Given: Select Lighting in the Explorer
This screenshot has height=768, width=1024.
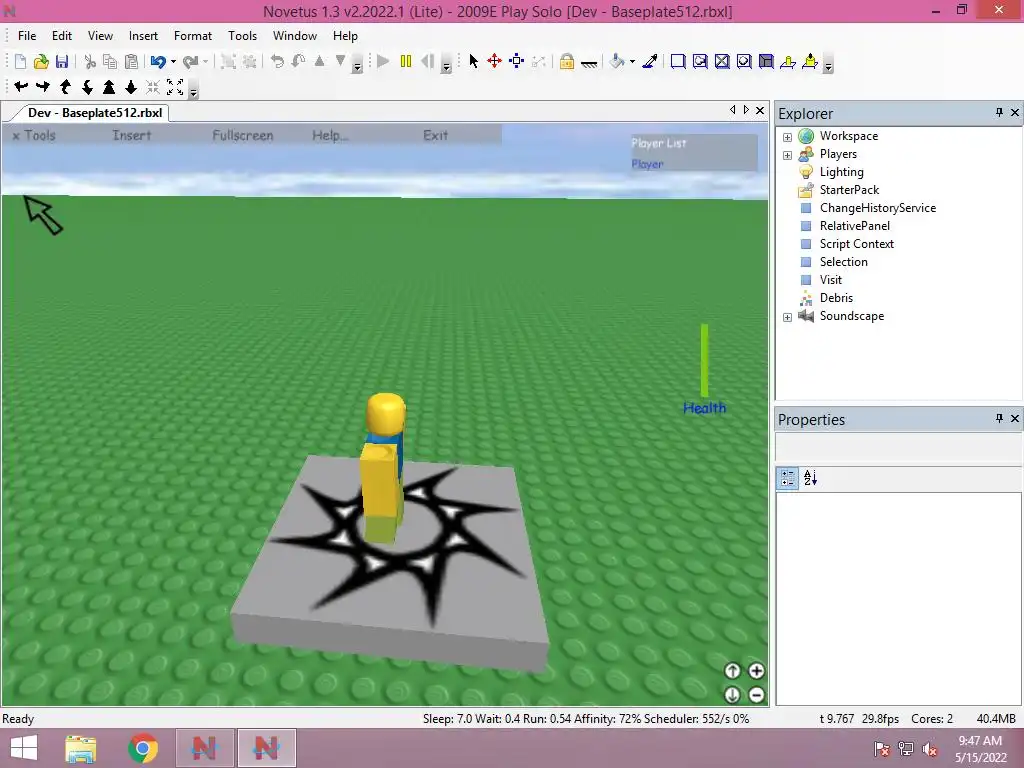Looking at the screenshot, I should [x=841, y=172].
